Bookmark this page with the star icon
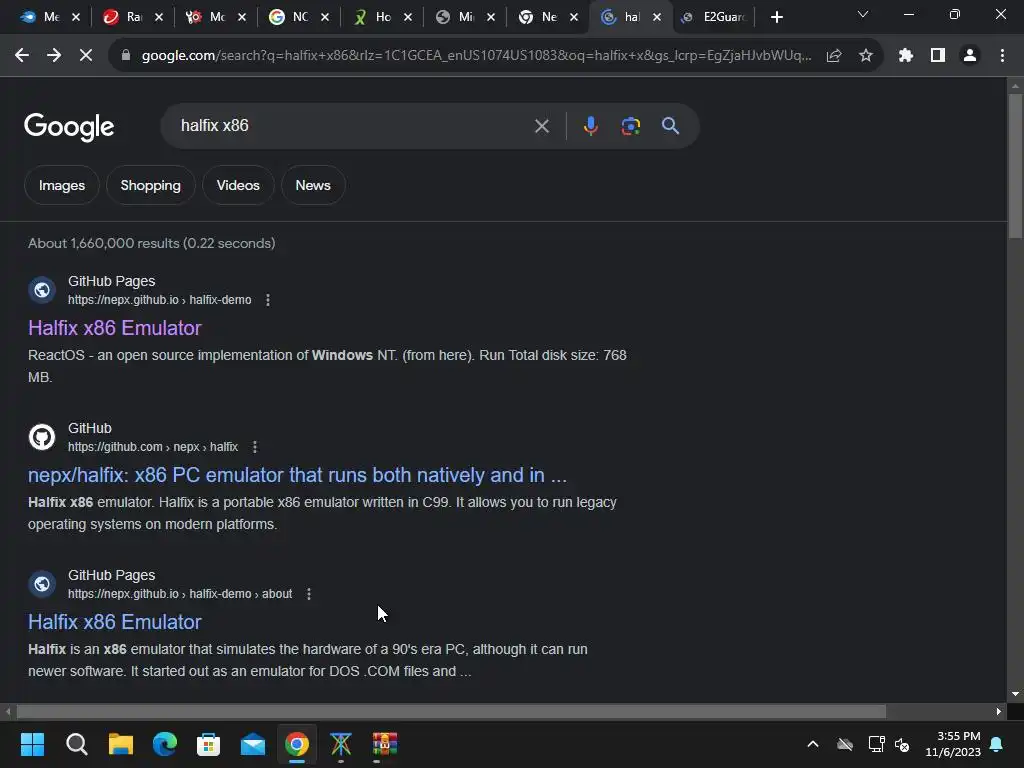Image resolution: width=1024 pixels, height=768 pixels. pyautogui.click(x=866, y=56)
